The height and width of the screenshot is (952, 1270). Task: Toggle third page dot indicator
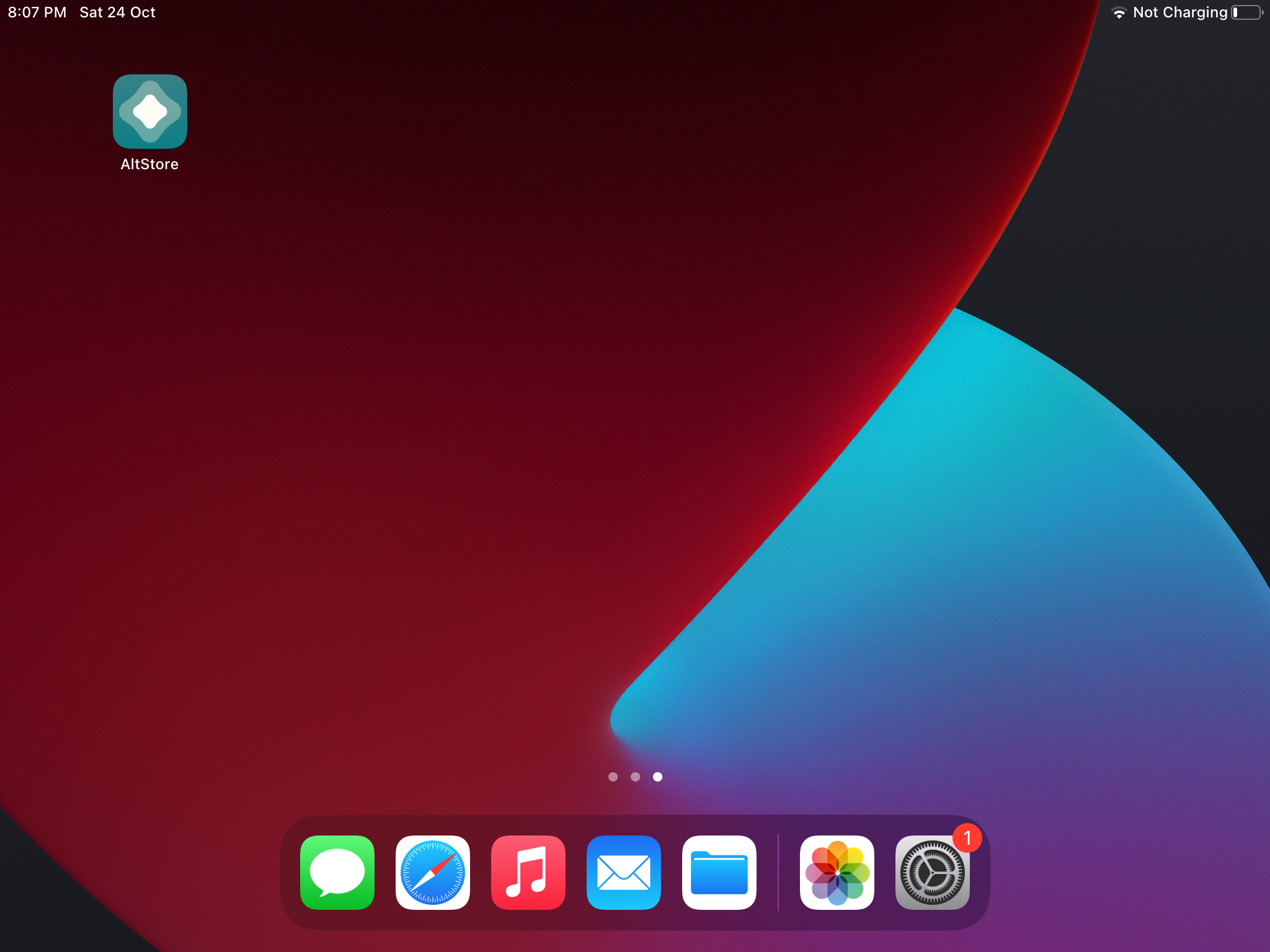pyautogui.click(x=657, y=776)
